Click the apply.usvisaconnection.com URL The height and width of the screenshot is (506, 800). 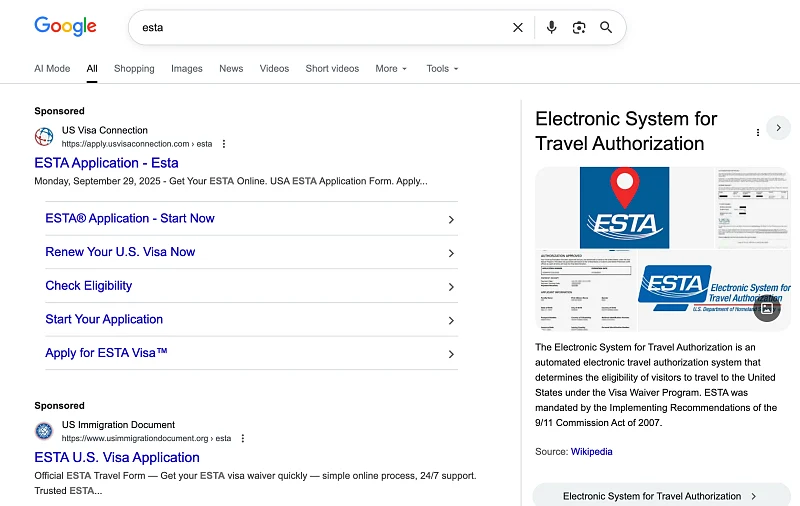click(137, 144)
